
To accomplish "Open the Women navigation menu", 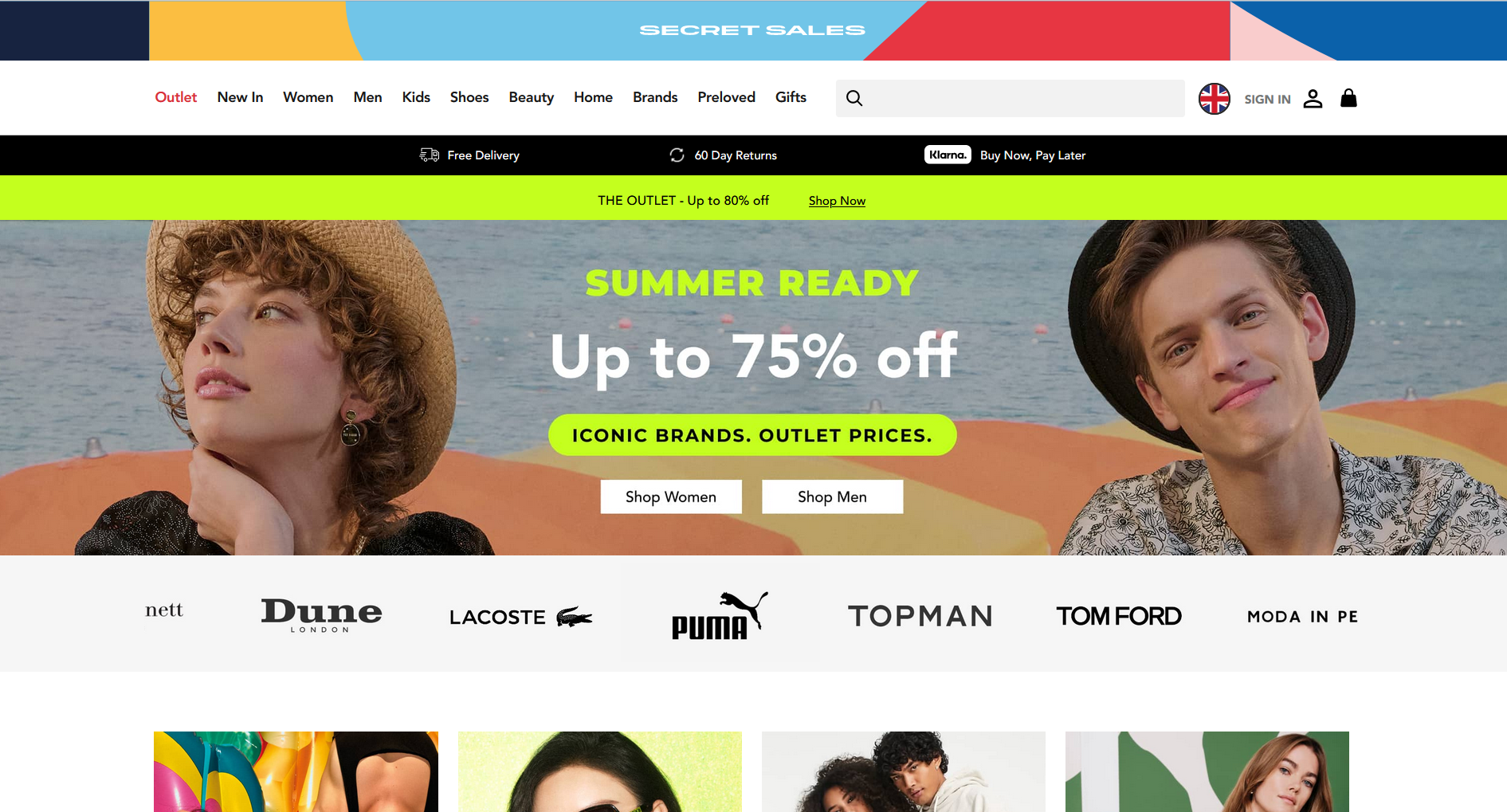I will [308, 97].
